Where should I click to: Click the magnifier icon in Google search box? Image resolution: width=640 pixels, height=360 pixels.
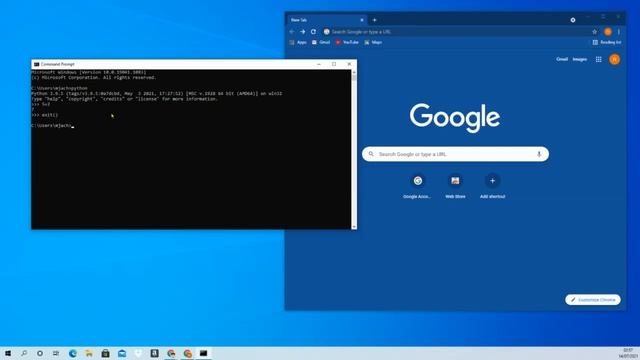(x=371, y=154)
